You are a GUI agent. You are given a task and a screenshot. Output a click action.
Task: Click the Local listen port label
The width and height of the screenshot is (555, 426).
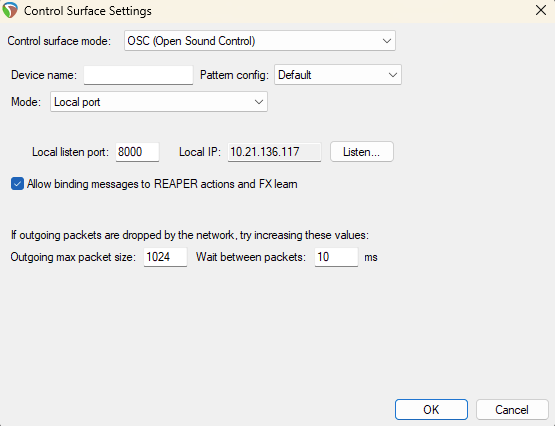(70, 152)
